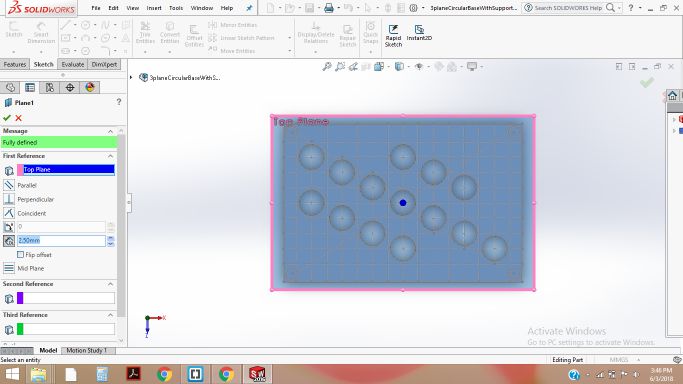Viewport: 683px width, 384px height.
Task: Increment offset distance with up spinner
Action: coord(111,238)
